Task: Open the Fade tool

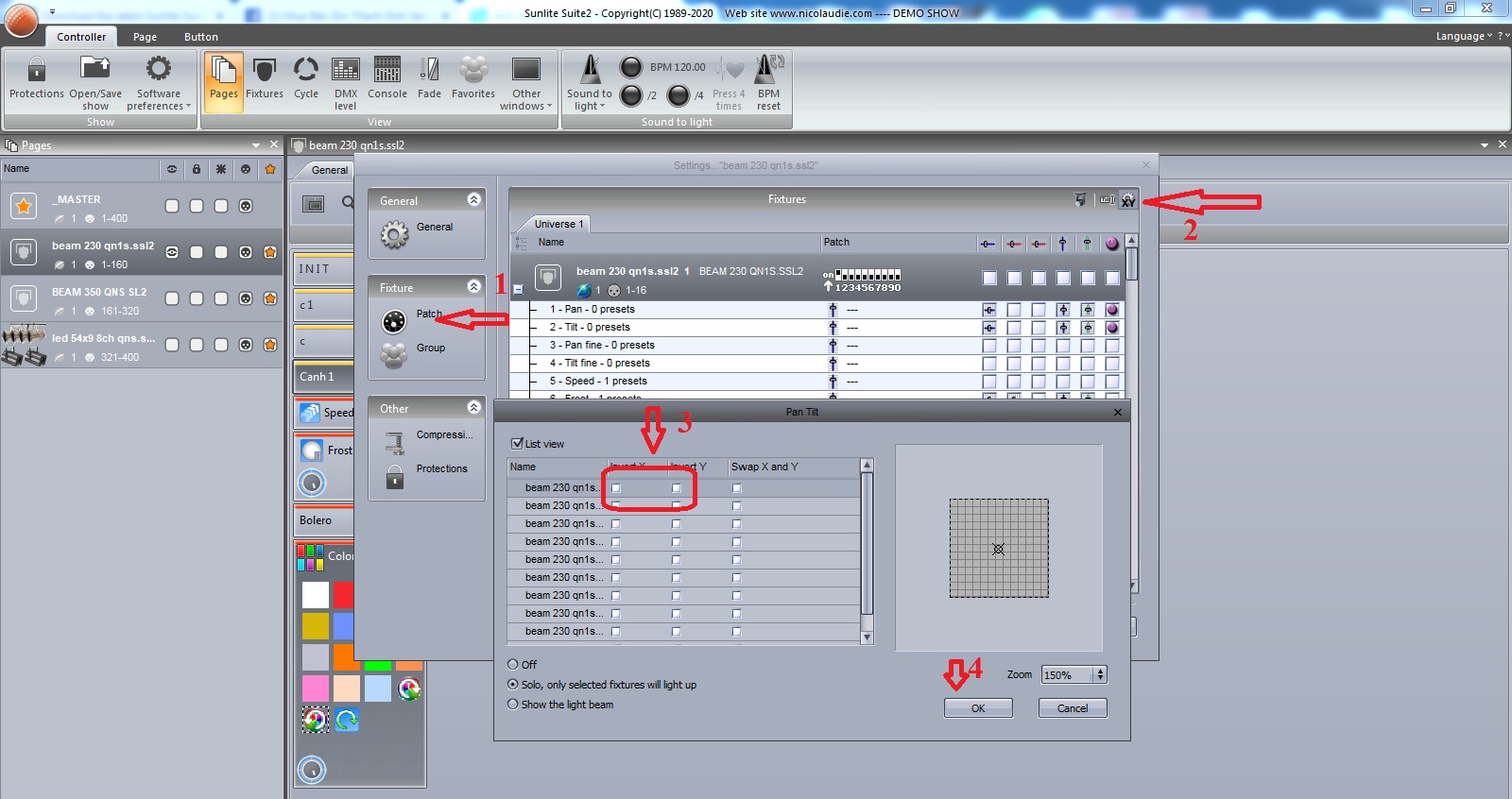Action: [430, 77]
